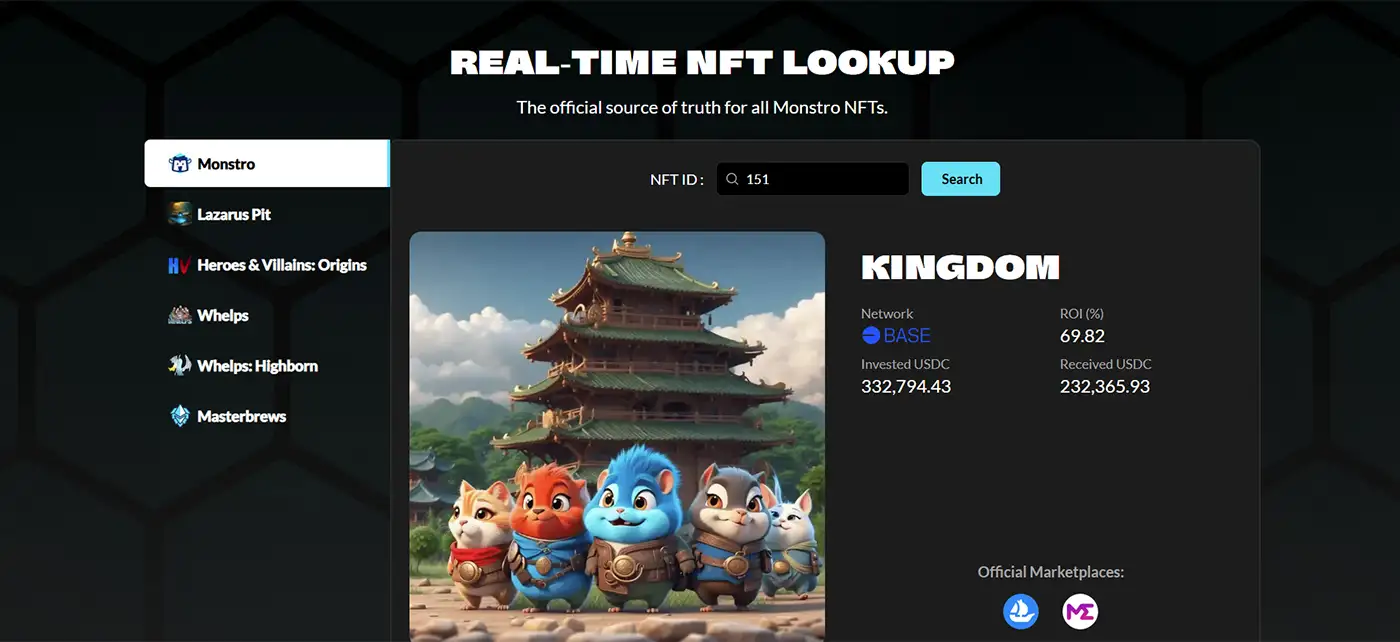Click the Search button
Screen dimensions: 1400x642
coord(961,179)
